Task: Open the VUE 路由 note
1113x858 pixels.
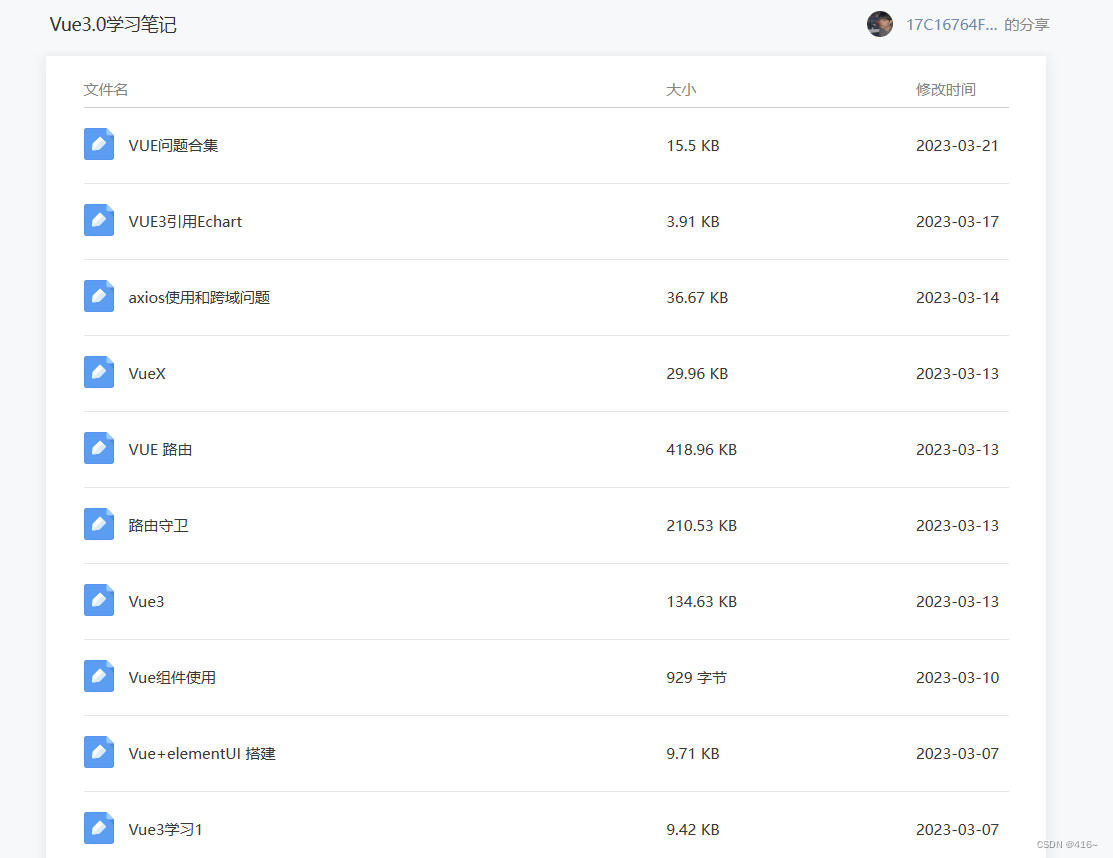Action: coord(160,449)
